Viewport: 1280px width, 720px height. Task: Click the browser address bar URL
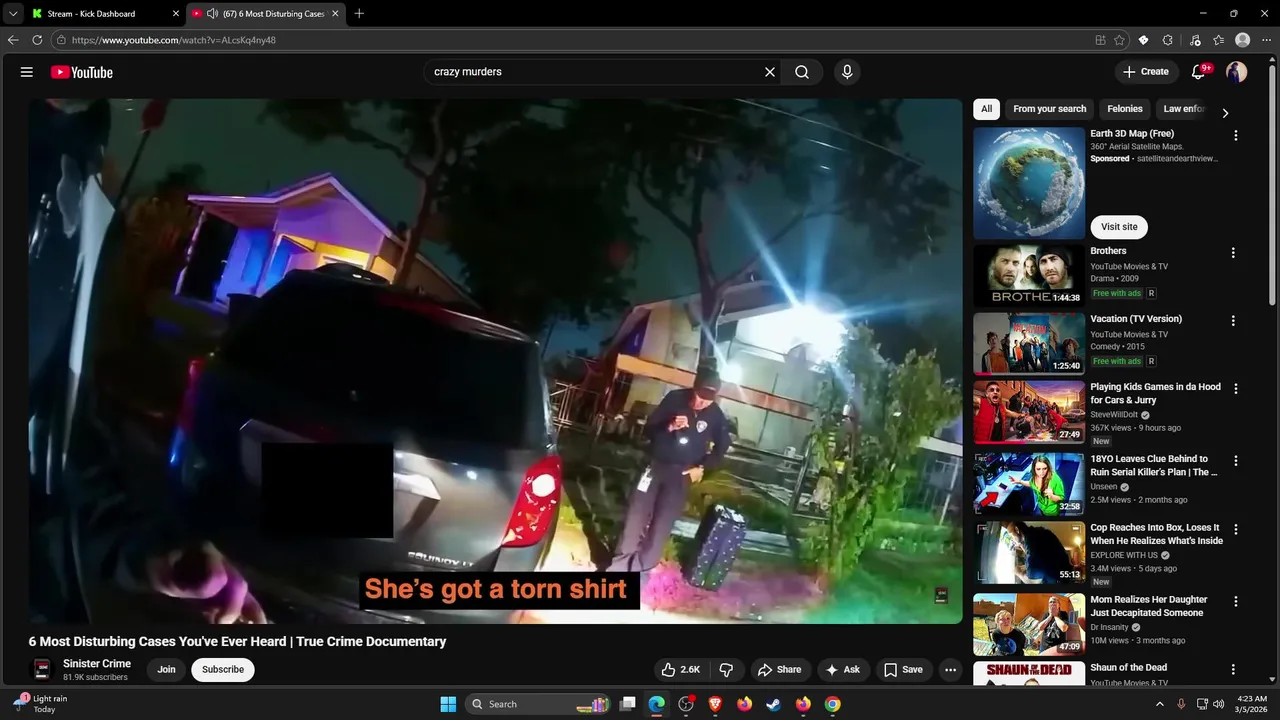tap(174, 40)
